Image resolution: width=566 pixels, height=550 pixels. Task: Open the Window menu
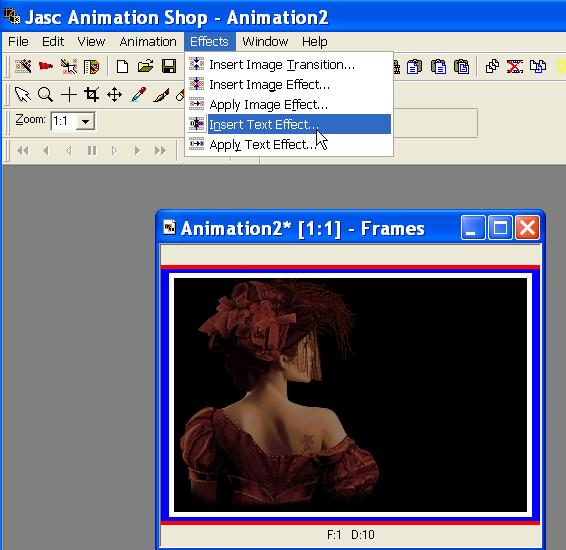point(265,42)
